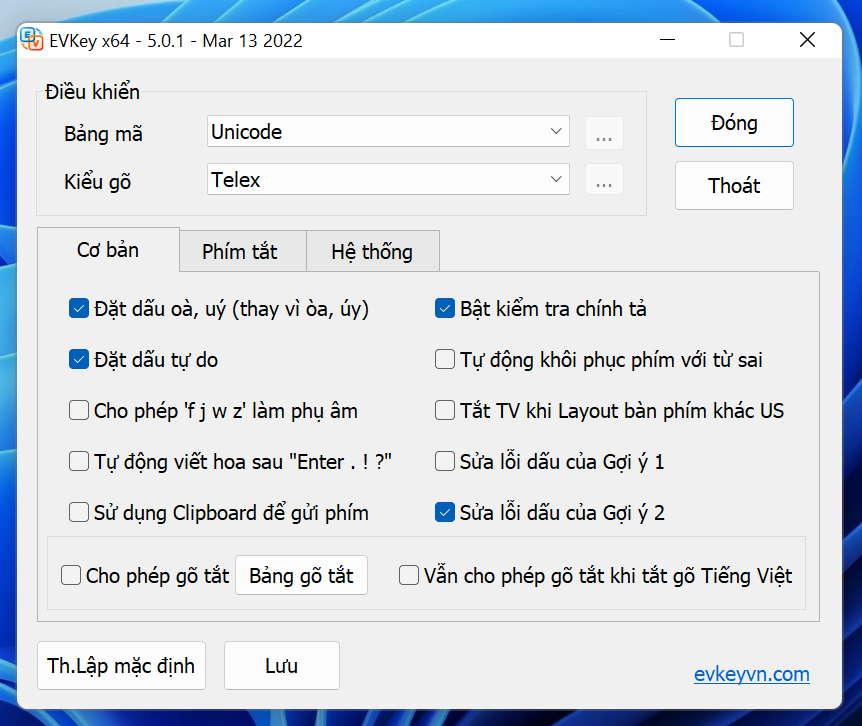Open advanced options next to Kiểu gõ dropdown
The height and width of the screenshot is (726, 862).
[x=604, y=179]
